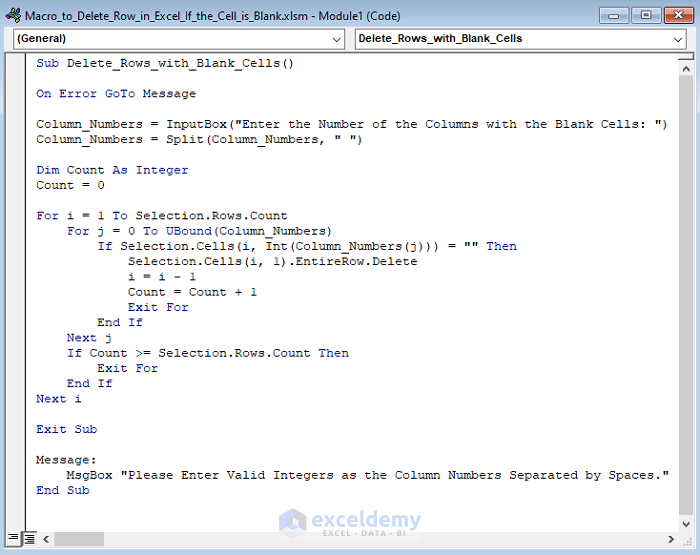Click the 'i = i - 1' line
The image size is (700, 555).
point(162,277)
